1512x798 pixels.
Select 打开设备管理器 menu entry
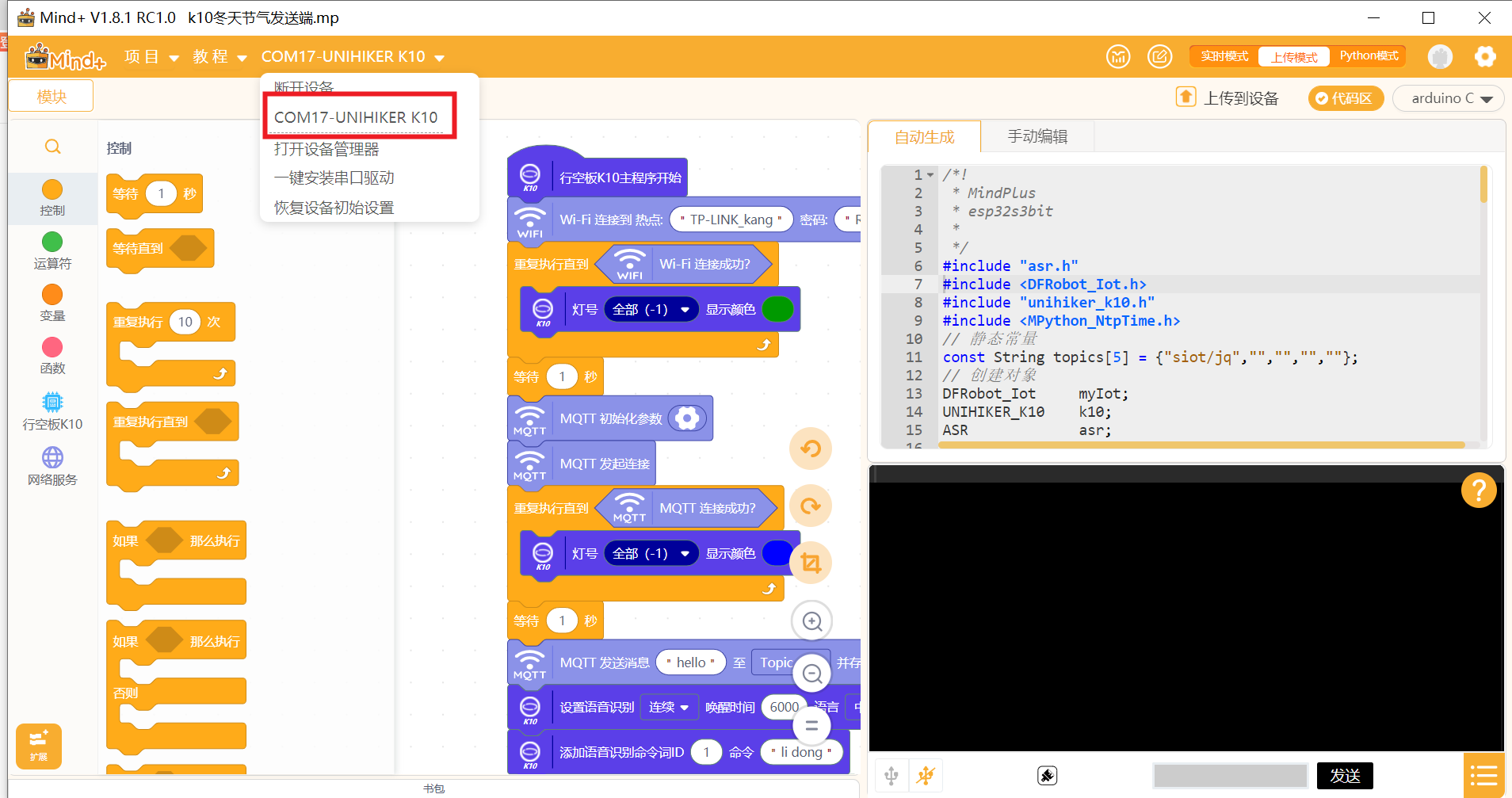tap(326, 149)
